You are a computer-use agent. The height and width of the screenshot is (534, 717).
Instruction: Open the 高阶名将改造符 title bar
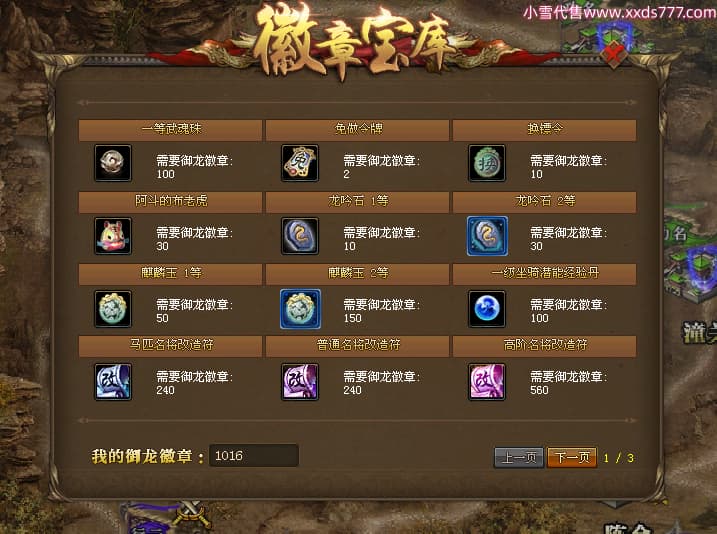pyautogui.click(x=545, y=346)
